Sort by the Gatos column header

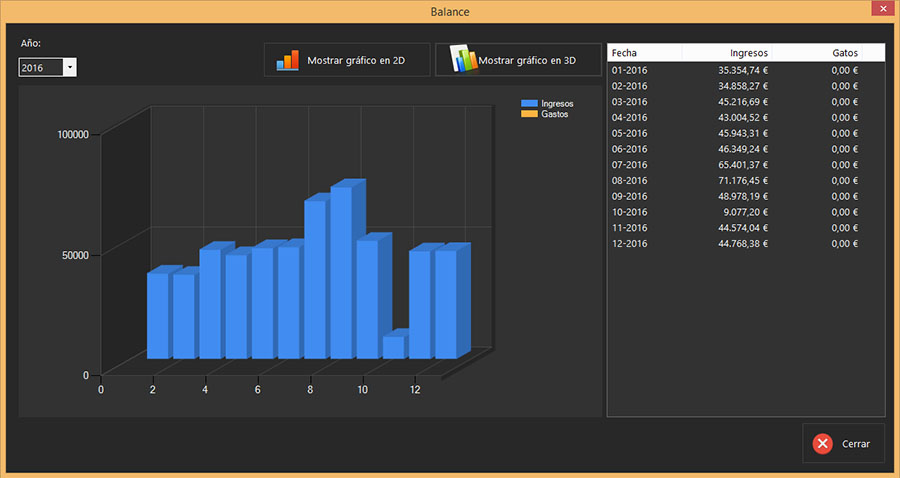(817, 53)
